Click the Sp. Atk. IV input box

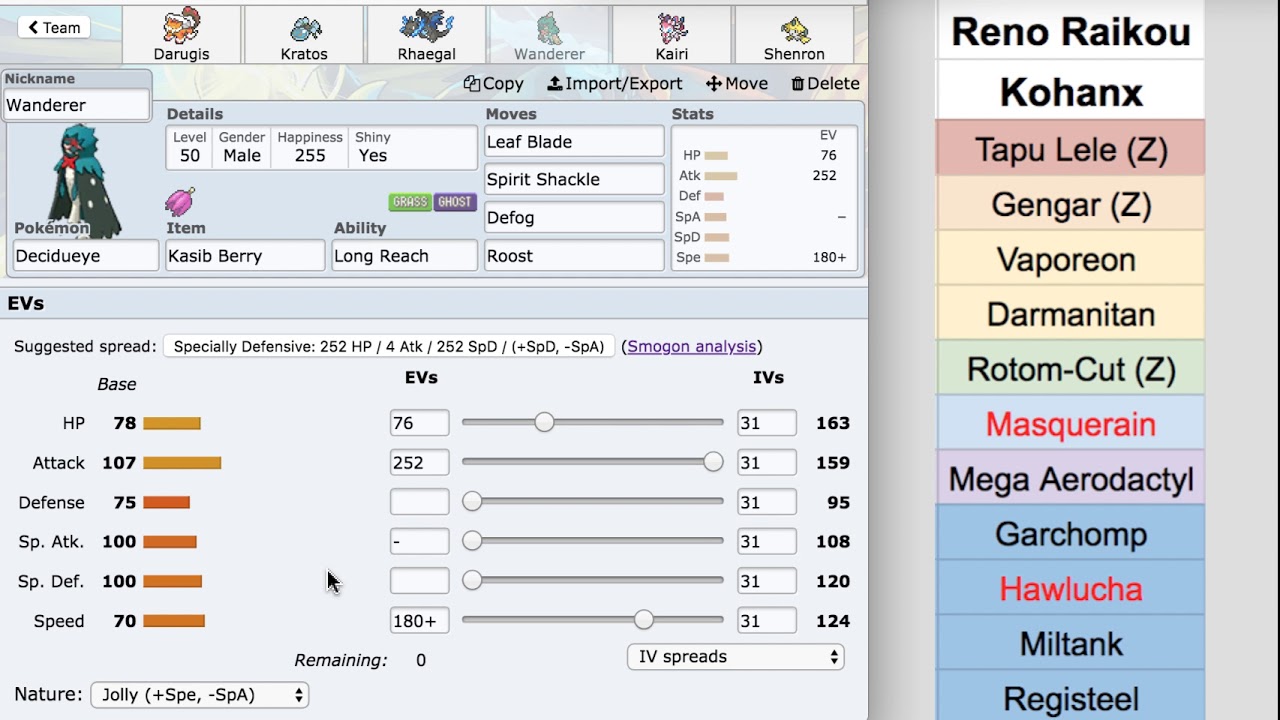767,542
